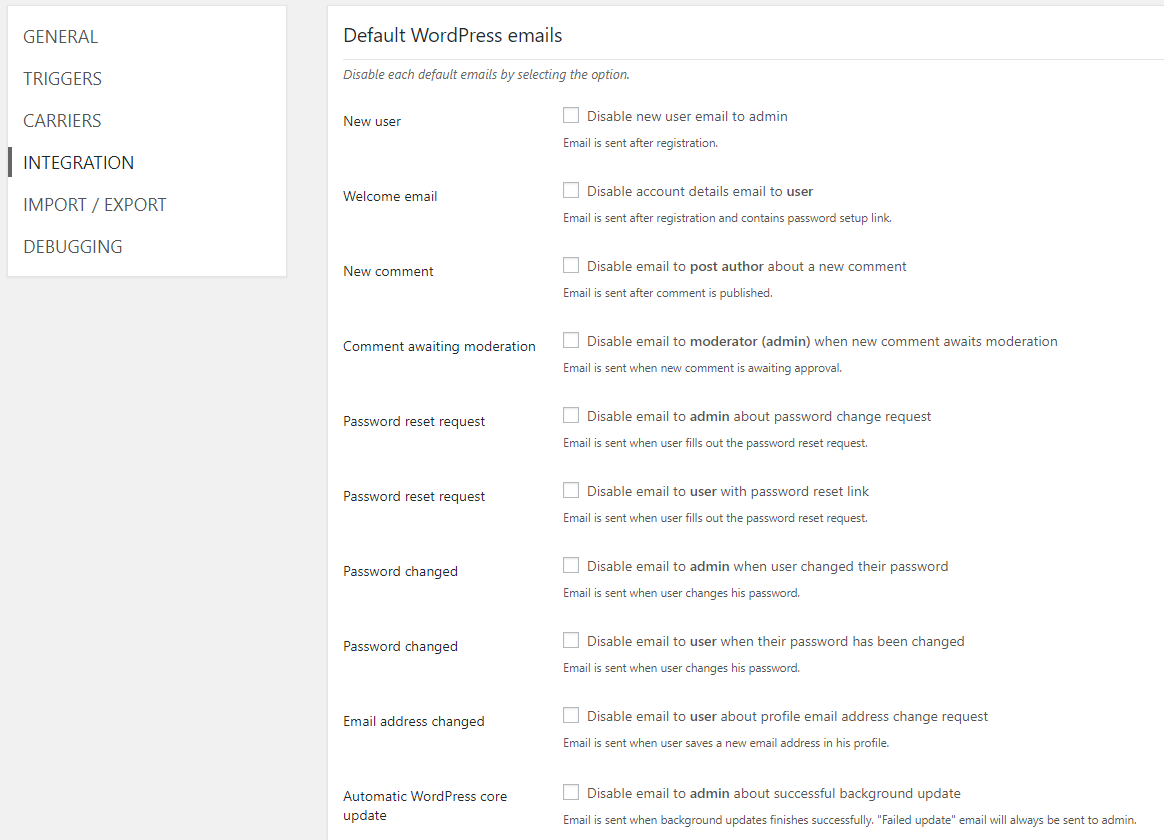Check the admin user-changed-password email checkbox
Screen dimensions: 1164x840
click(x=571, y=566)
